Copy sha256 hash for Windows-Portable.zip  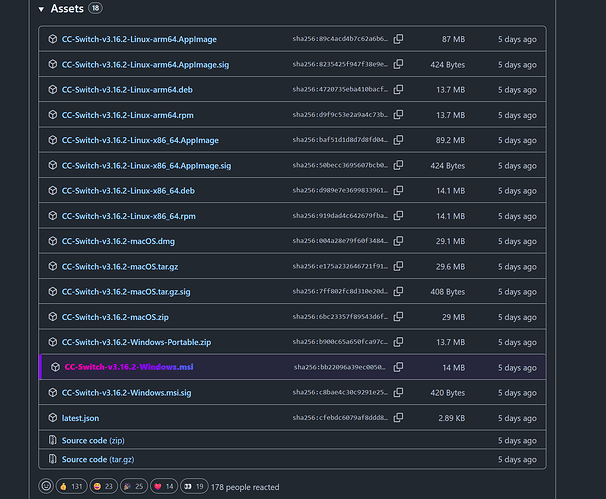(x=398, y=342)
